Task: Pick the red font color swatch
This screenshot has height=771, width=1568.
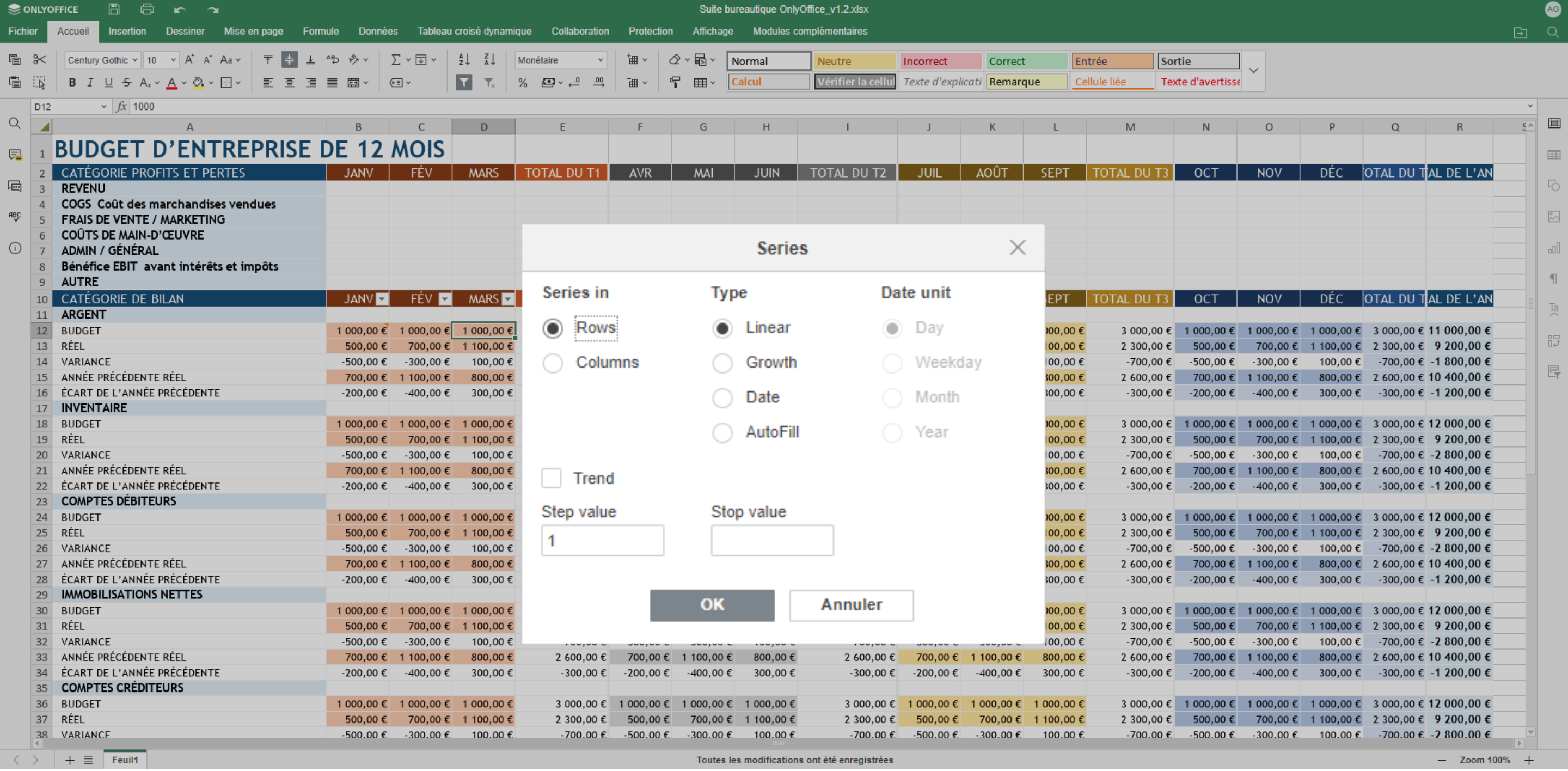Action: tap(172, 84)
